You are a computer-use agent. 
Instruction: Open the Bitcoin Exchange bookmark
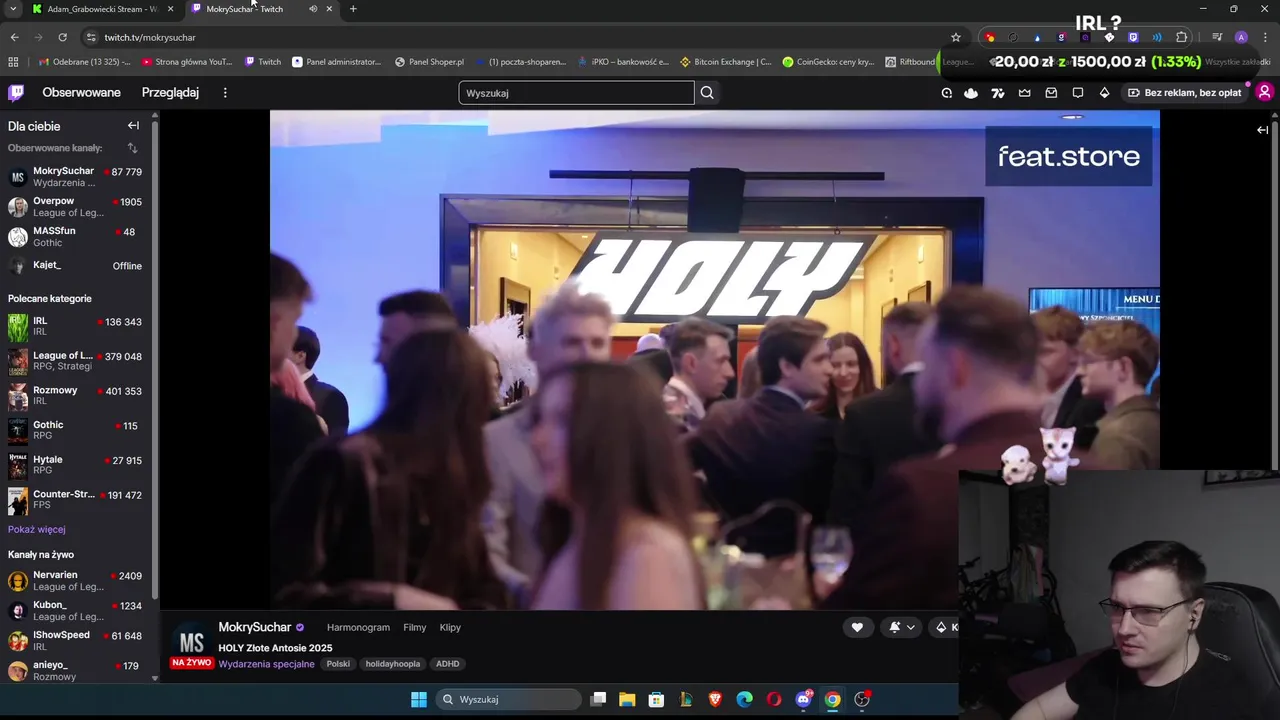tap(726, 62)
